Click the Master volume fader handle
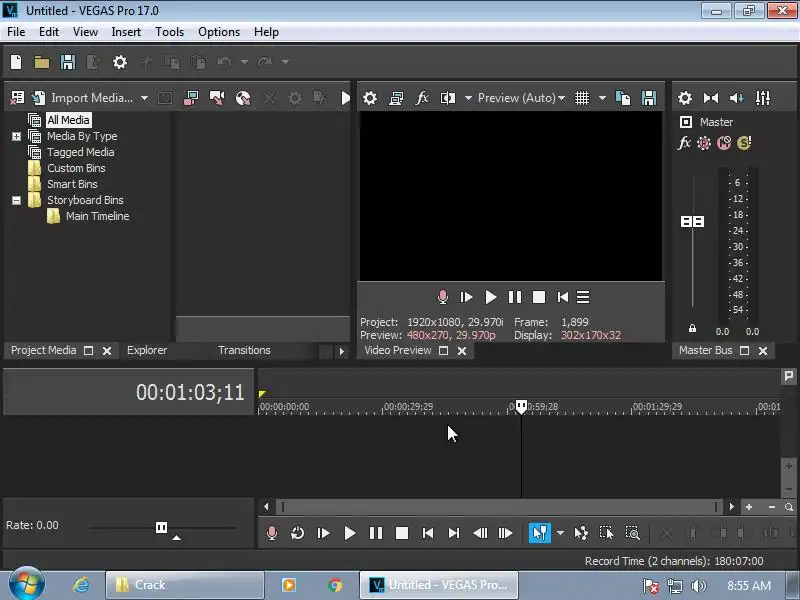Viewport: 800px width, 600px height. tap(692, 221)
